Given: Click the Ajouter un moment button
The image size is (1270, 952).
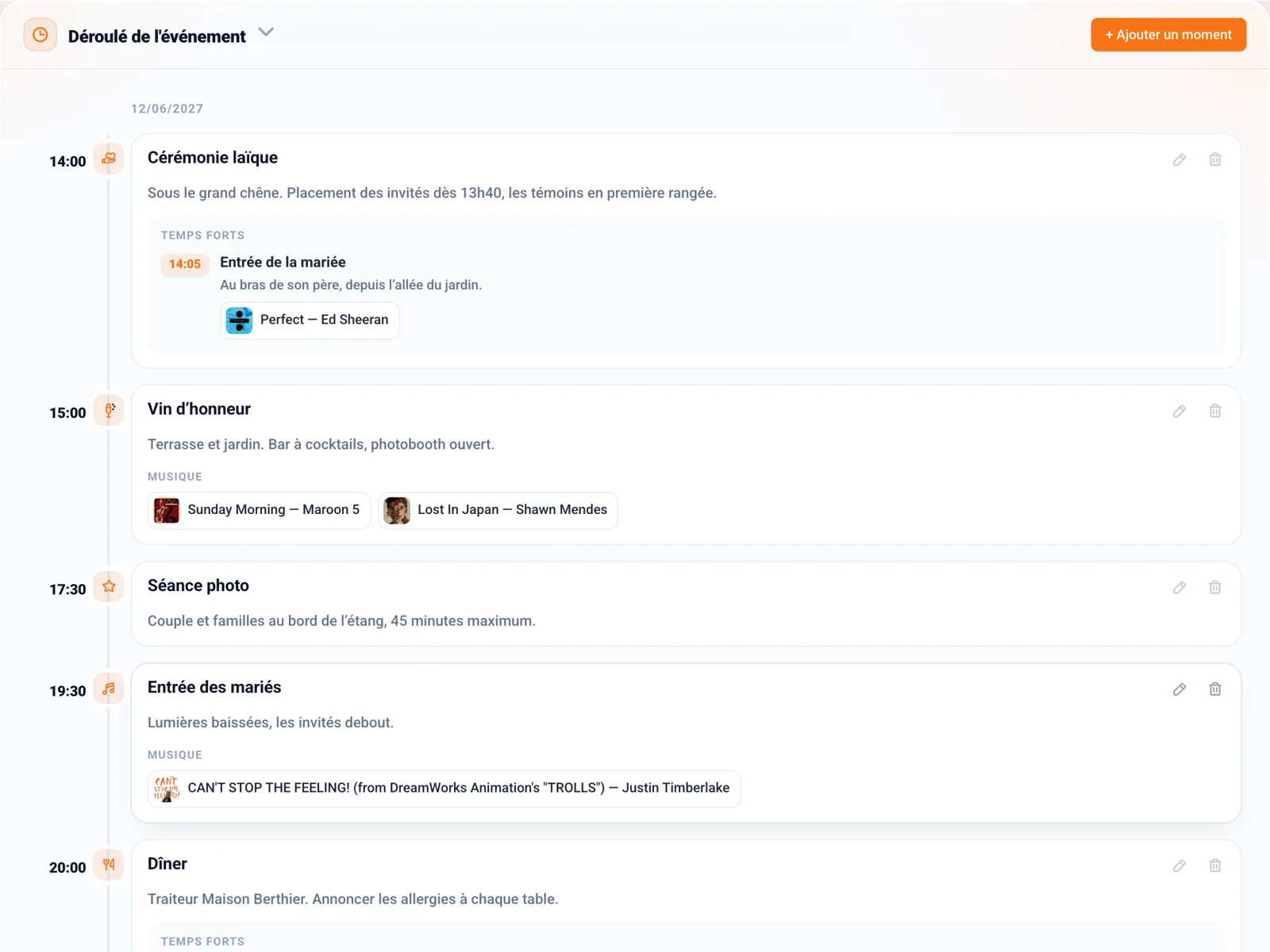Looking at the screenshot, I should point(1168,35).
